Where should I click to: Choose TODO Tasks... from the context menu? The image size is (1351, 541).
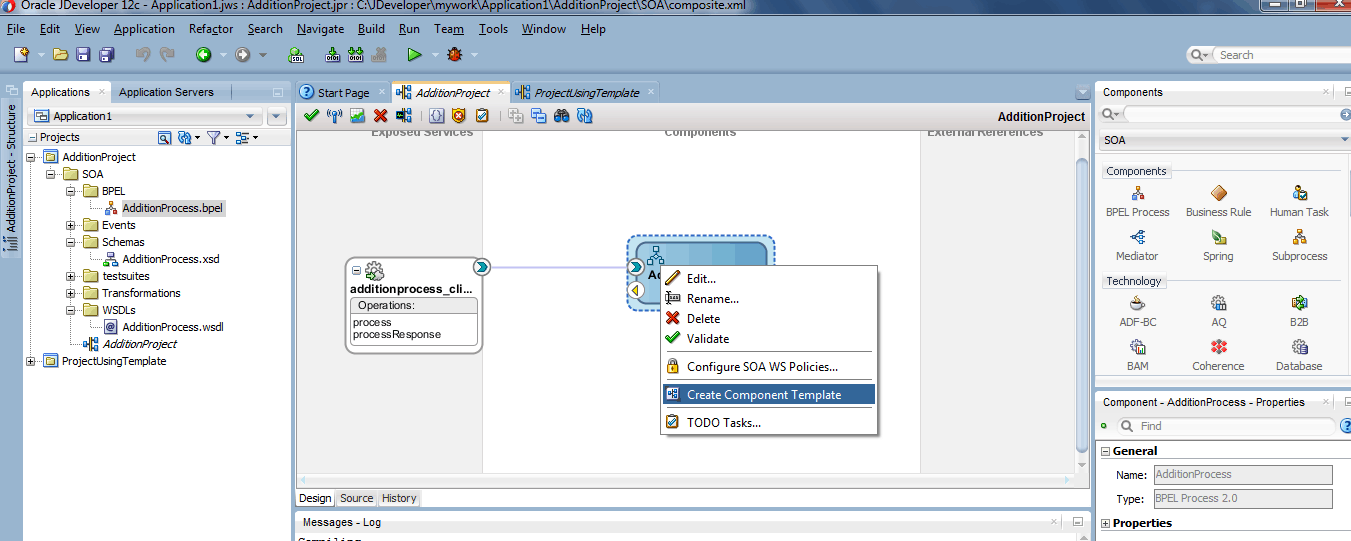pos(768,423)
